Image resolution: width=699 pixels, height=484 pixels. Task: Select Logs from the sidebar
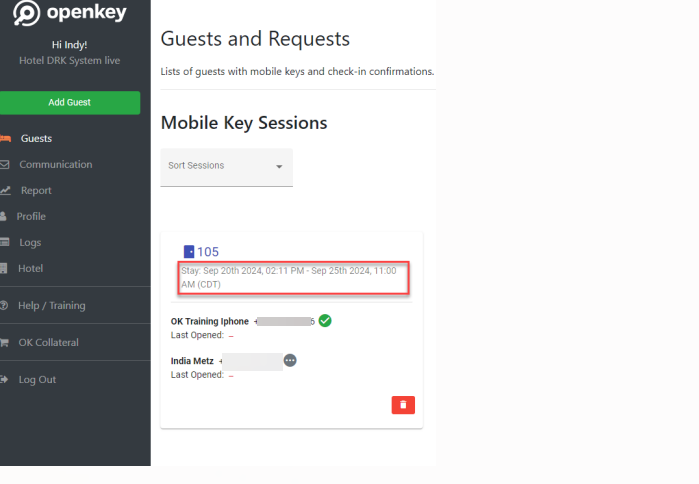(30, 242)
